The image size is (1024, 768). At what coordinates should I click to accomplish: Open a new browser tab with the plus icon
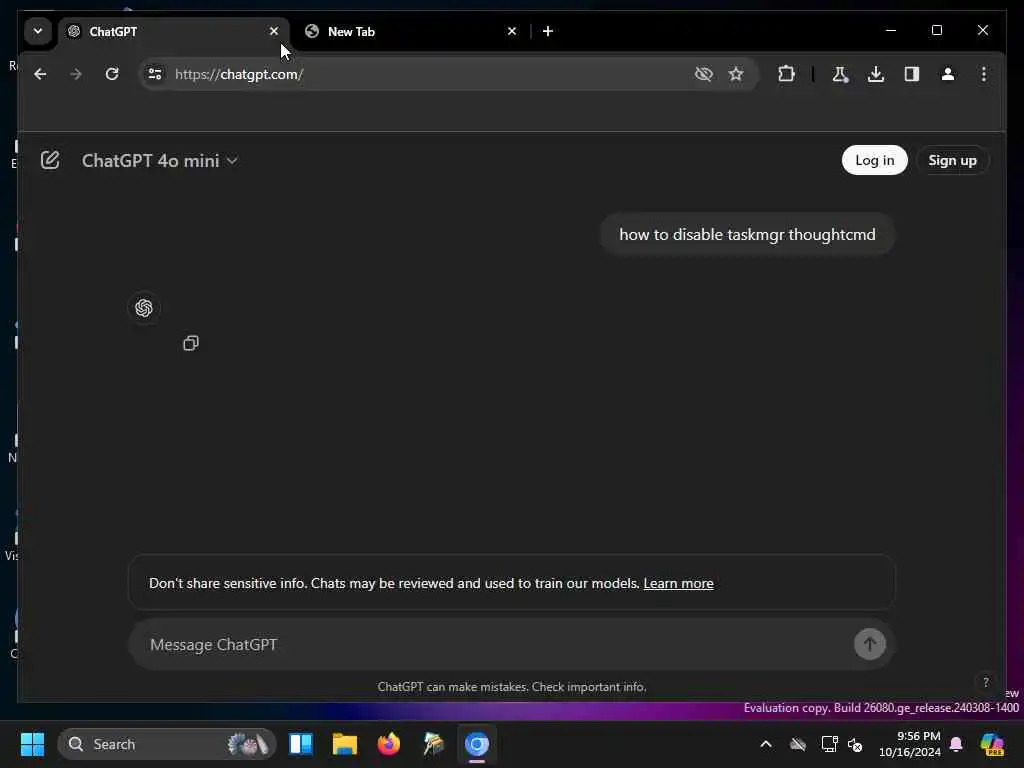[548, 31]
